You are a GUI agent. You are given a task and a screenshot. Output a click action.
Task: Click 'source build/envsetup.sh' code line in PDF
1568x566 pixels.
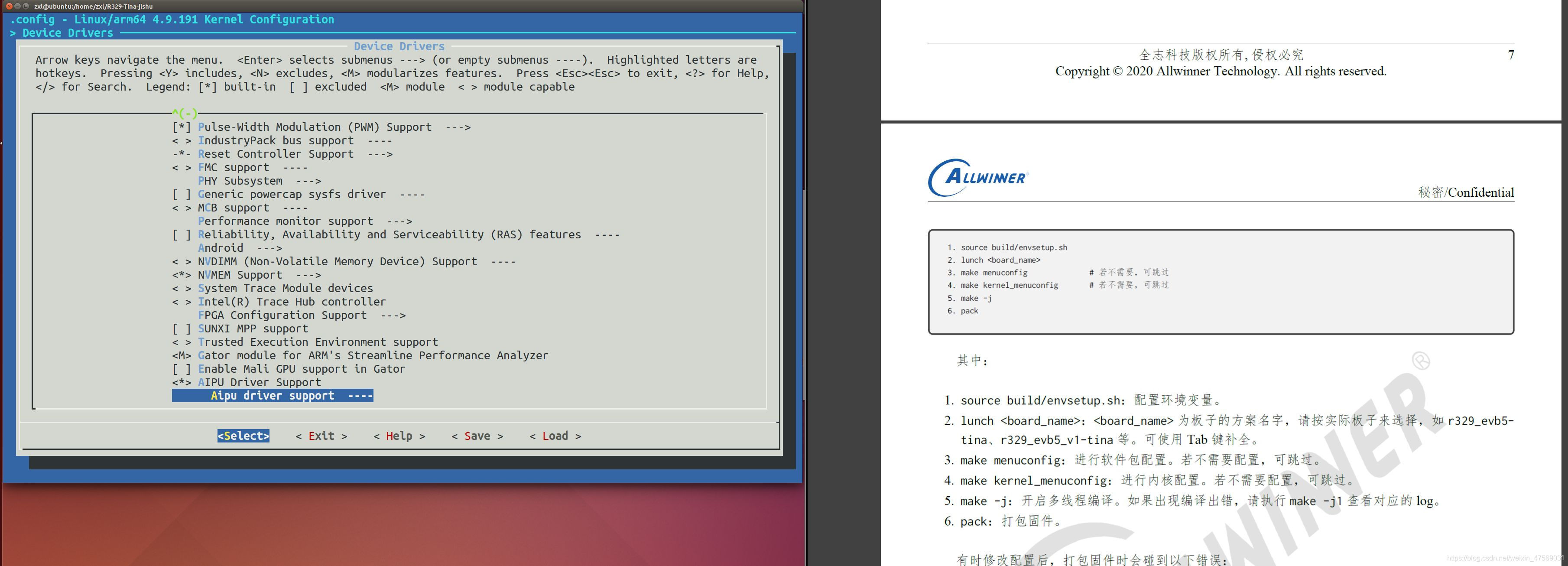click(1013, 248)
